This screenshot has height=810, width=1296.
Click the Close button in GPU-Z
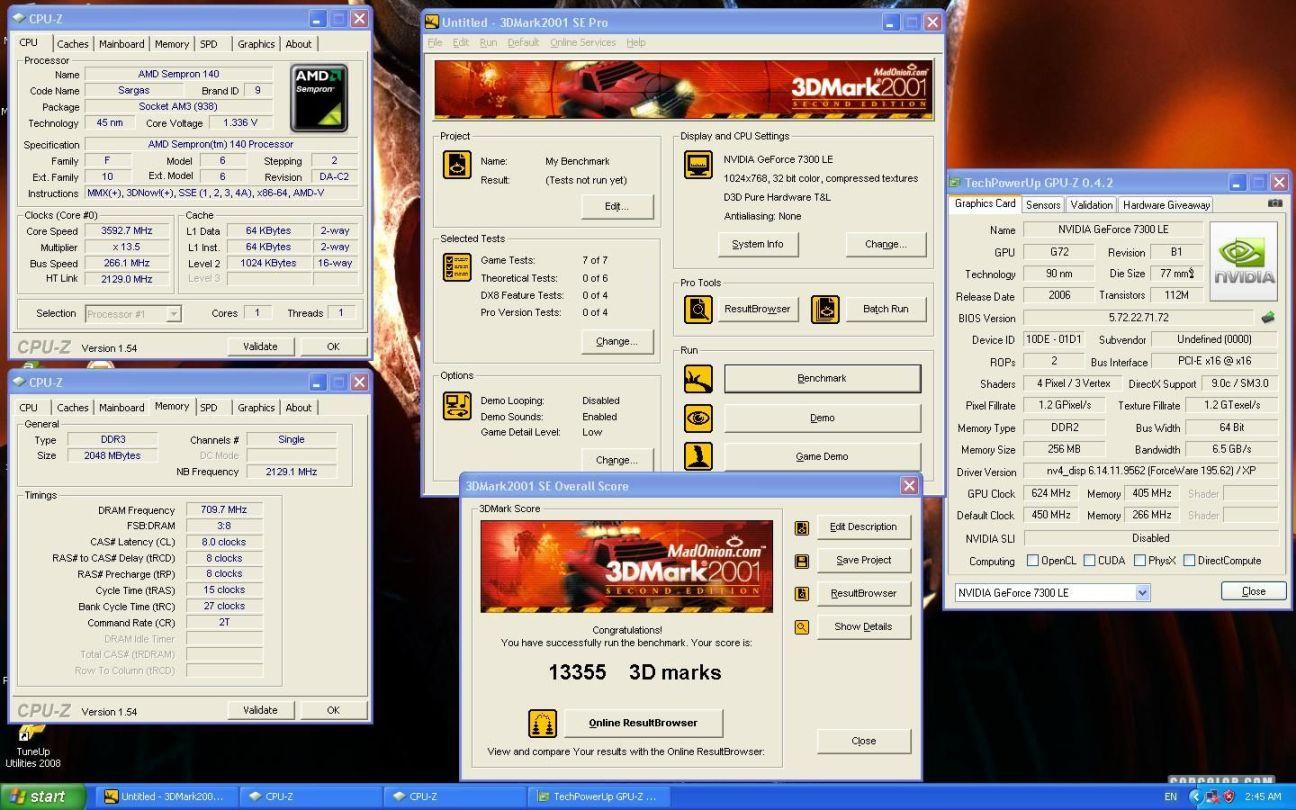tap(1254, 591)
